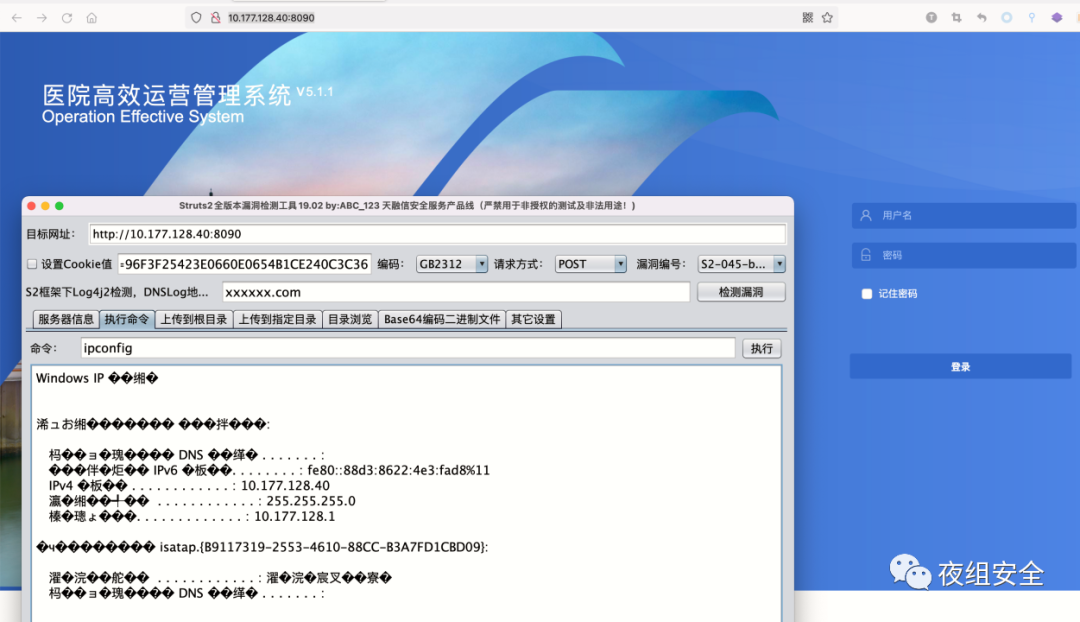Minimize the Struts2 tool window yellow button
Screen dimensions: 1080x622
[45, 206]
